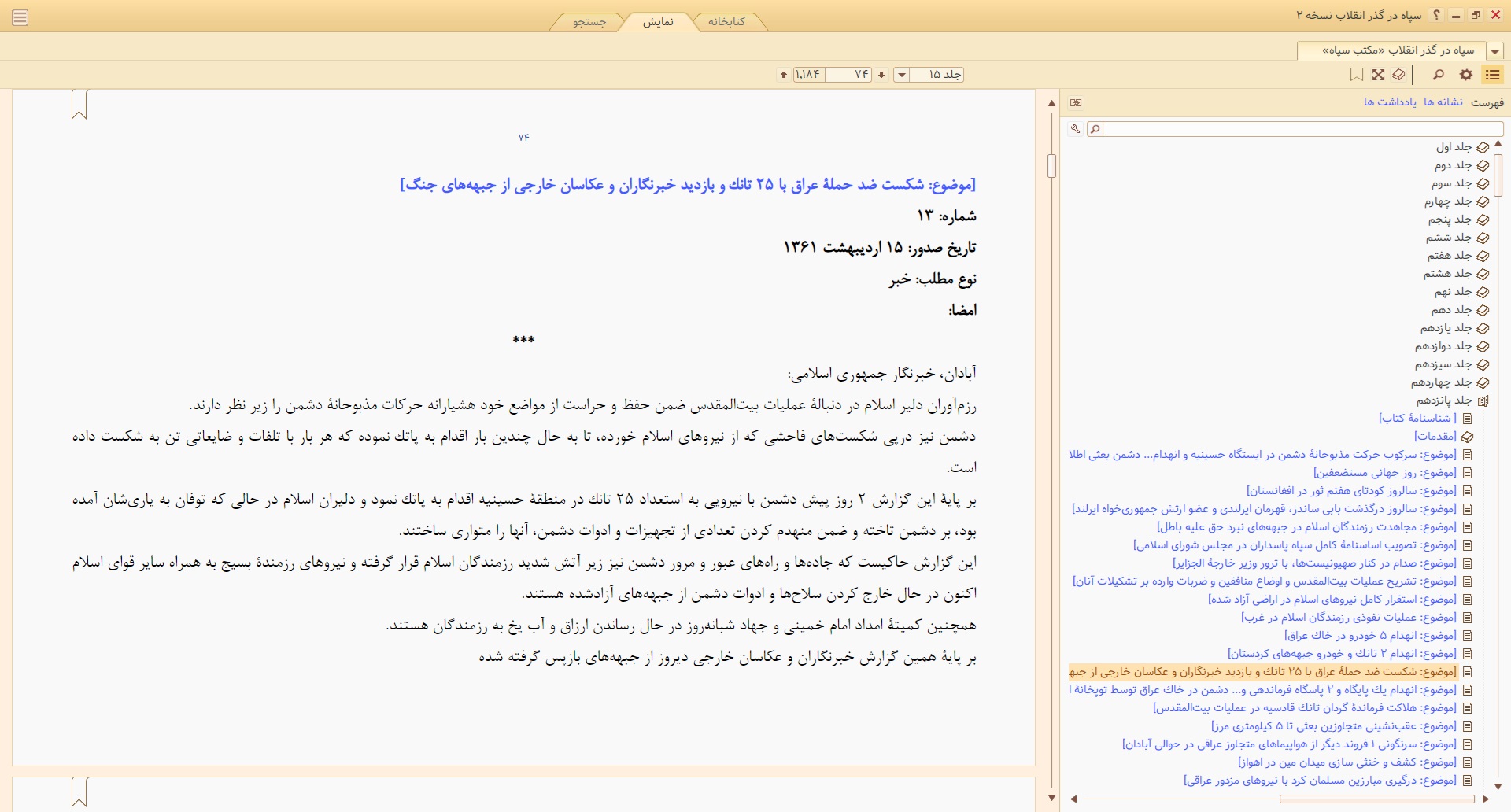
Task: Click the book icon in the toolbar
Action: [1399, 75]
